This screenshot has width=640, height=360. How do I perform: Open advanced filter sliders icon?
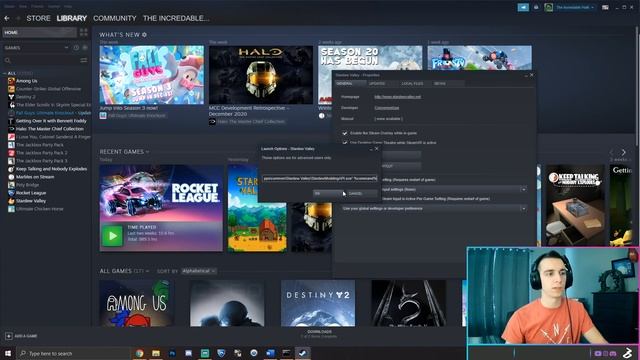coord(84,60)
